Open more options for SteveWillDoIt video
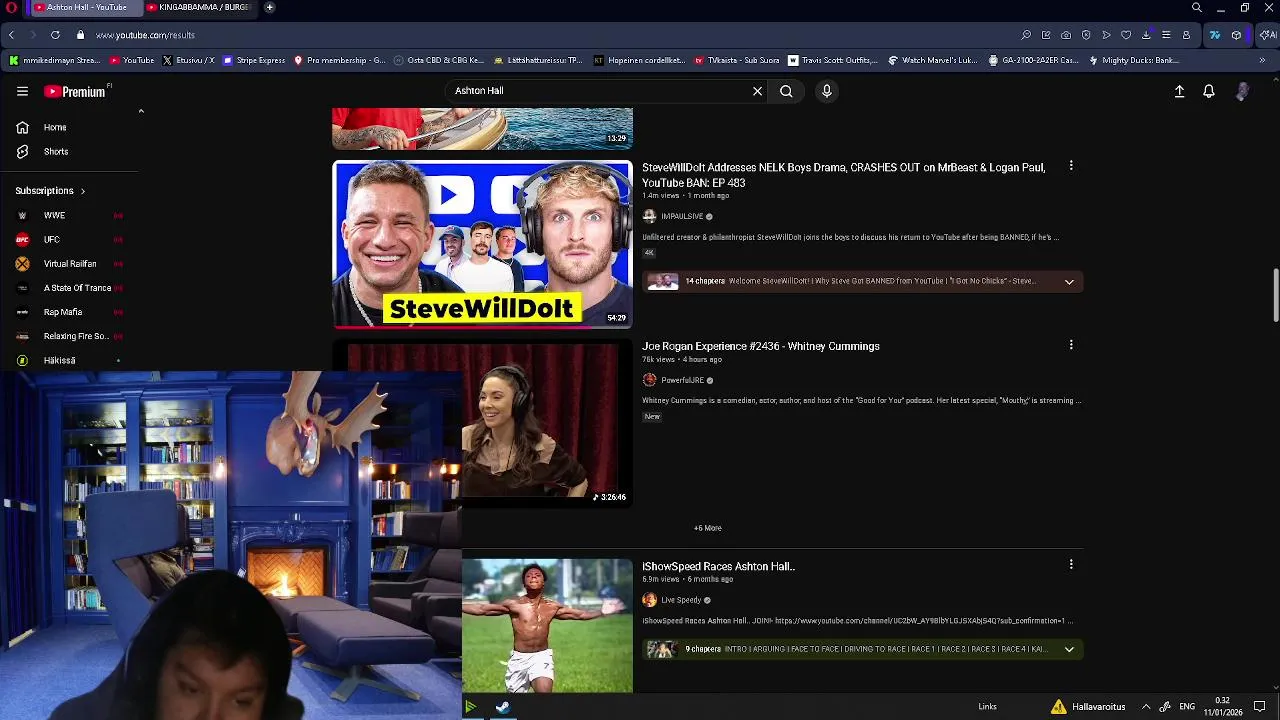 1071,166
